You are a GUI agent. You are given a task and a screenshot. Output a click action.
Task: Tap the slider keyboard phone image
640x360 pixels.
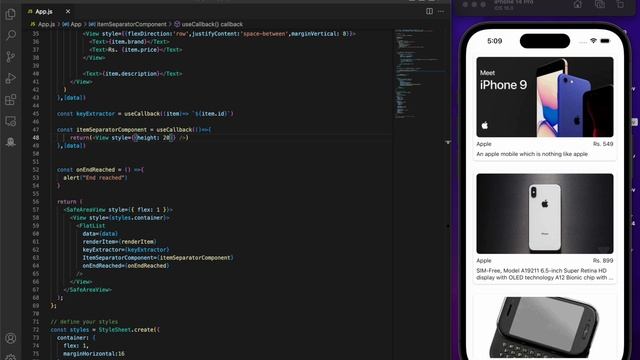click(x=544, y=327)
